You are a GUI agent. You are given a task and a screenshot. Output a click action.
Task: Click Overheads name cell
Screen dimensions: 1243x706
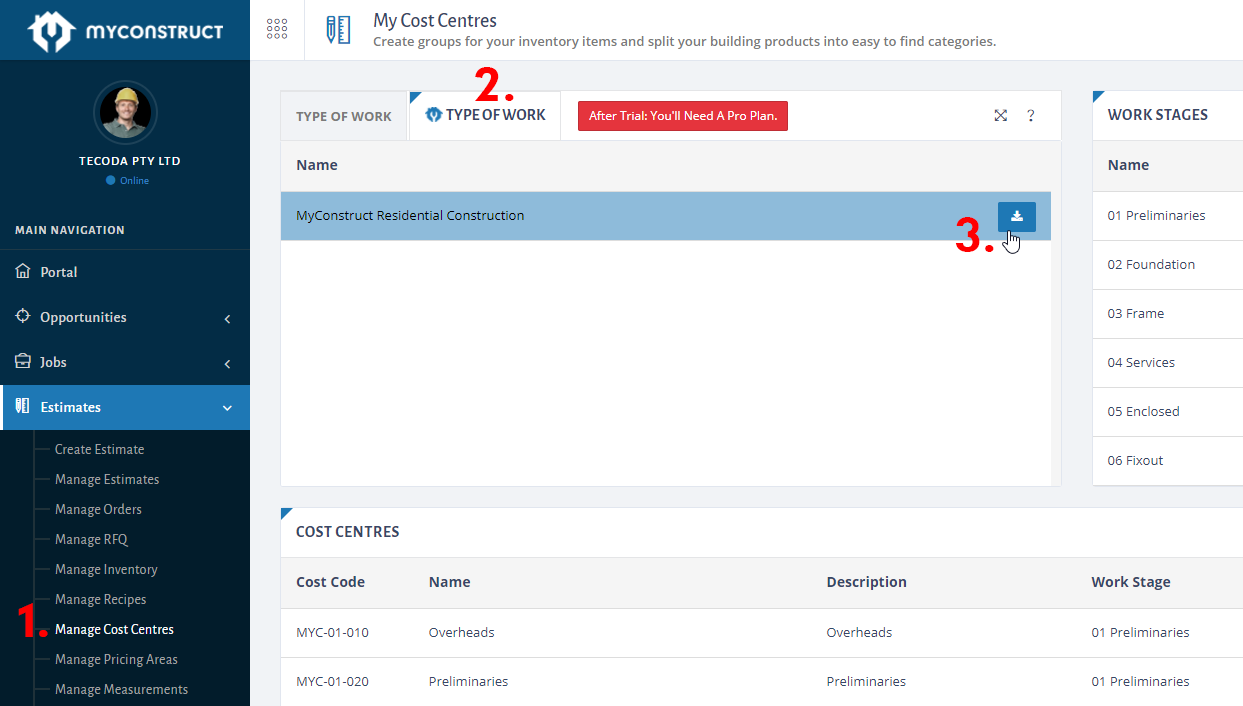point(461,632)
